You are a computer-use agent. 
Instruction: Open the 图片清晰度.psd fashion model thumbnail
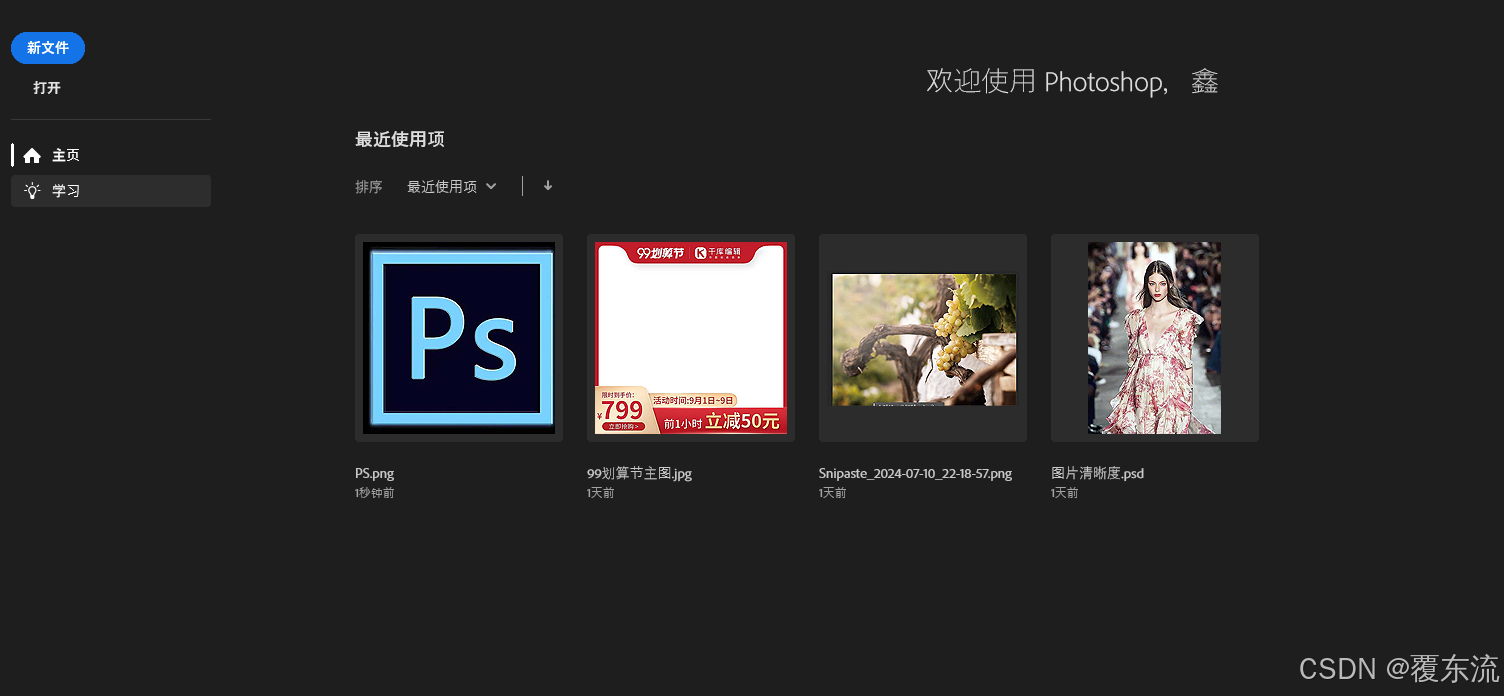pos(1155,338)
